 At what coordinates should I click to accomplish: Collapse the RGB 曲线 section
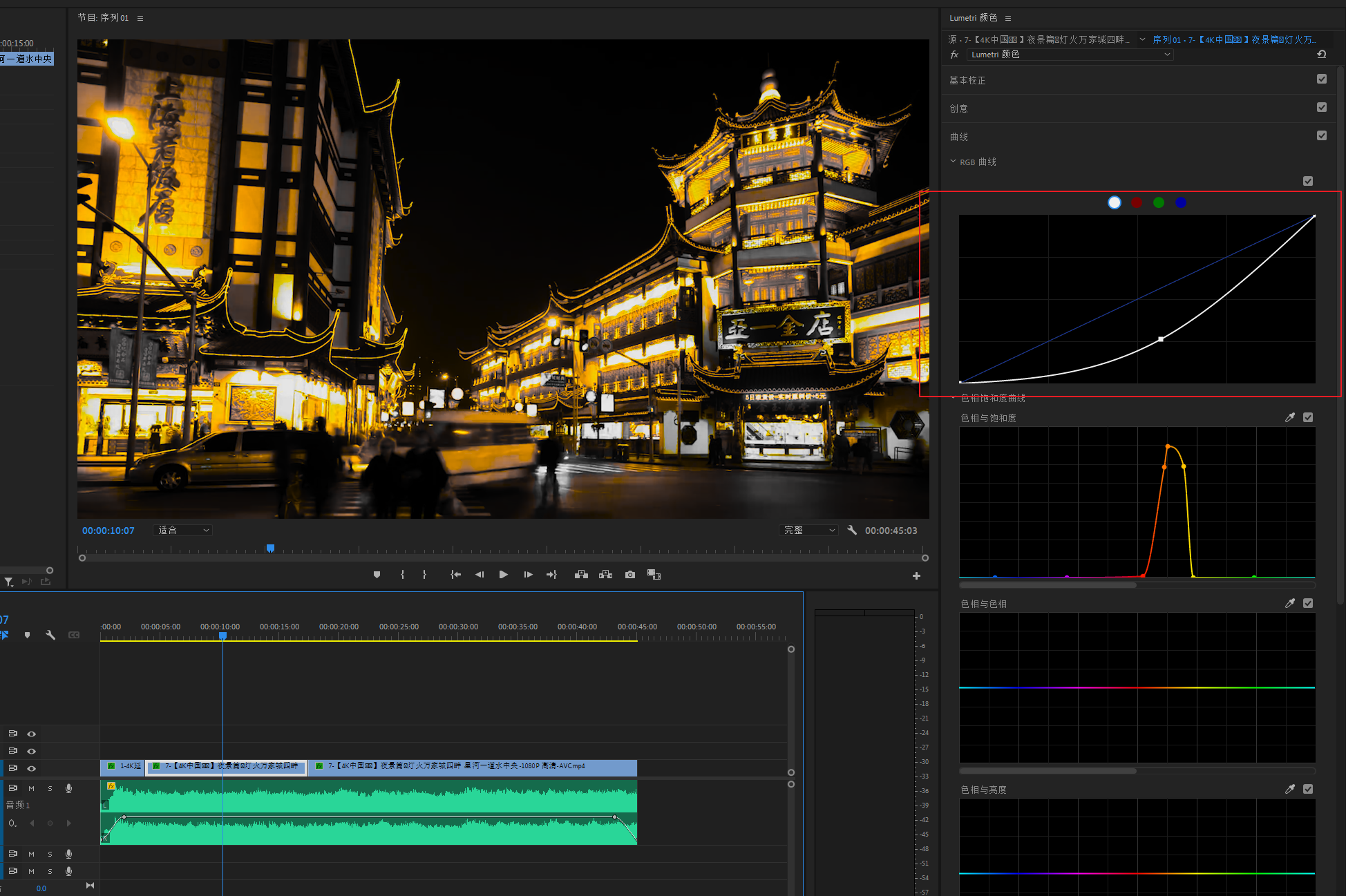954,162
